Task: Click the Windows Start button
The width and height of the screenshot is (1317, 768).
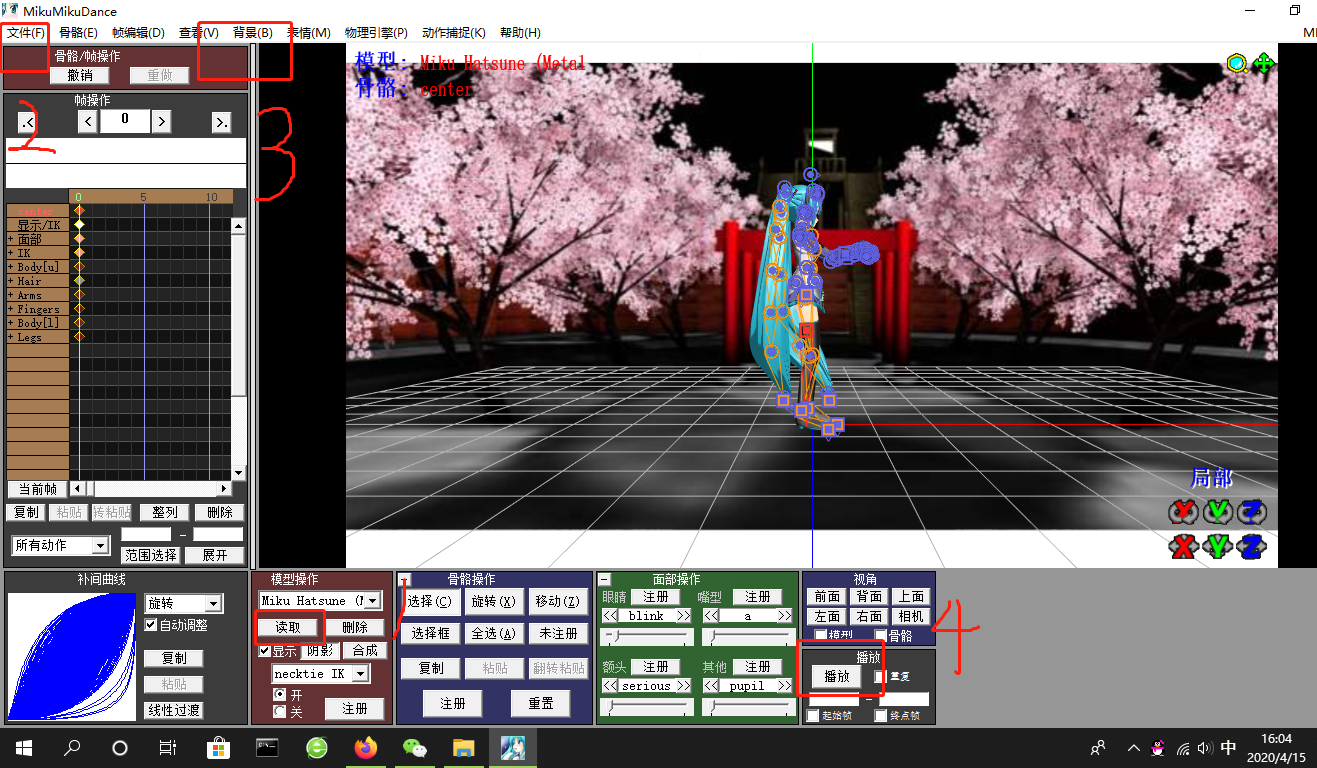Action: click(23, 747)
